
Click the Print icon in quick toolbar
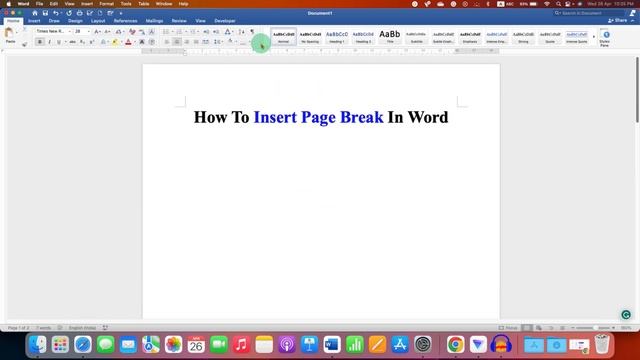(79, 13)
